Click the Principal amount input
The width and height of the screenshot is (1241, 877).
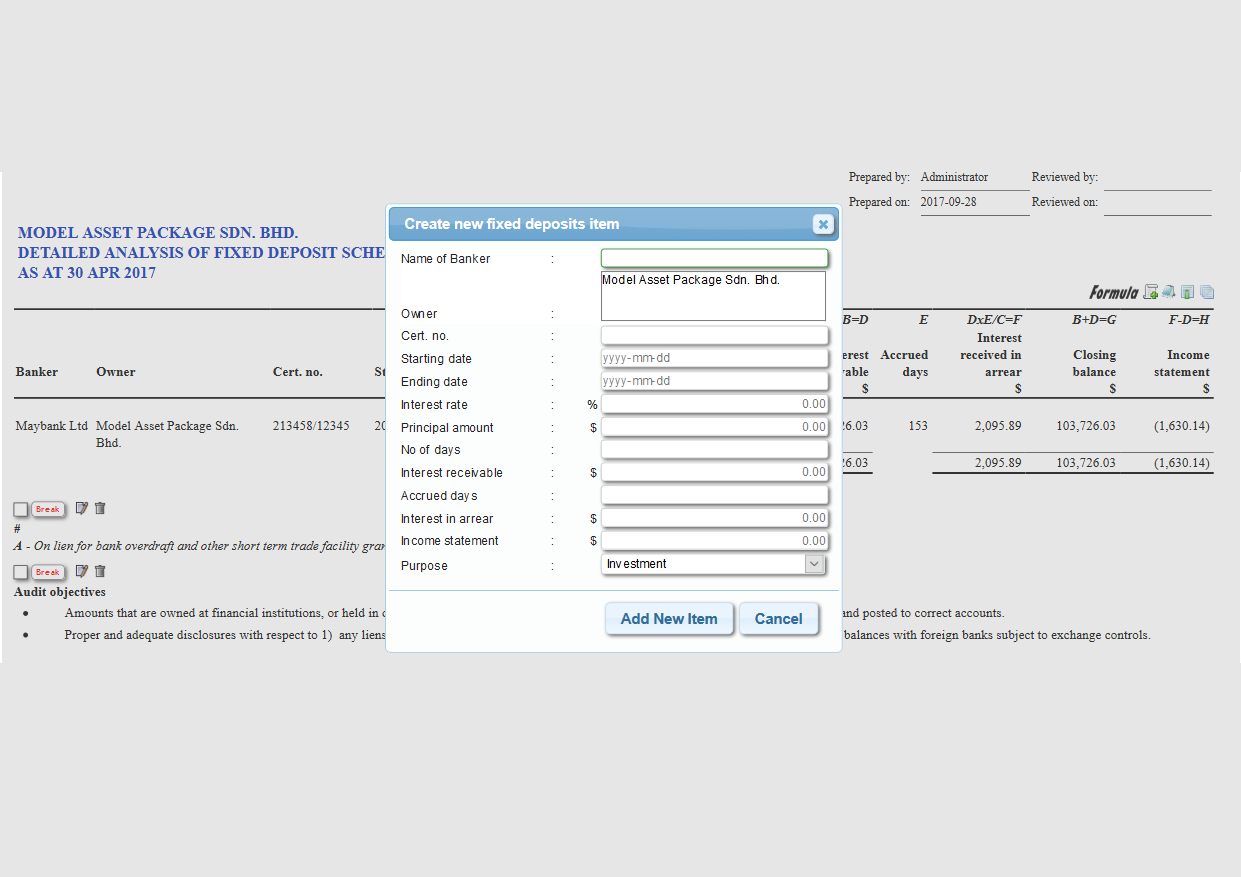(714, 427)
